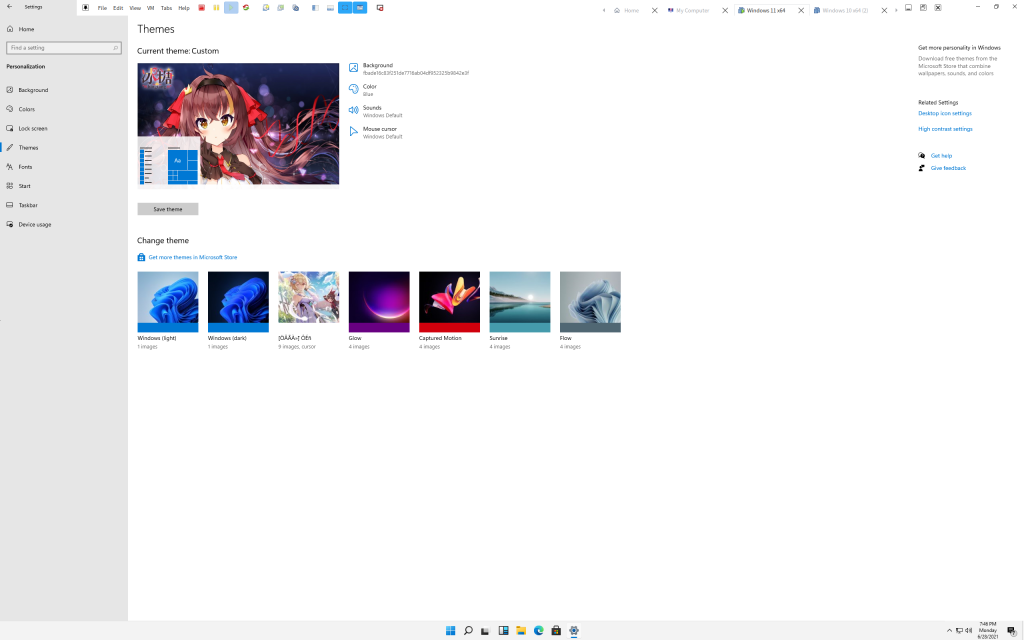This screenshot has height=640, width=1024.
Task: Open the clock and date in system tray
Action: tap(987, 630)
